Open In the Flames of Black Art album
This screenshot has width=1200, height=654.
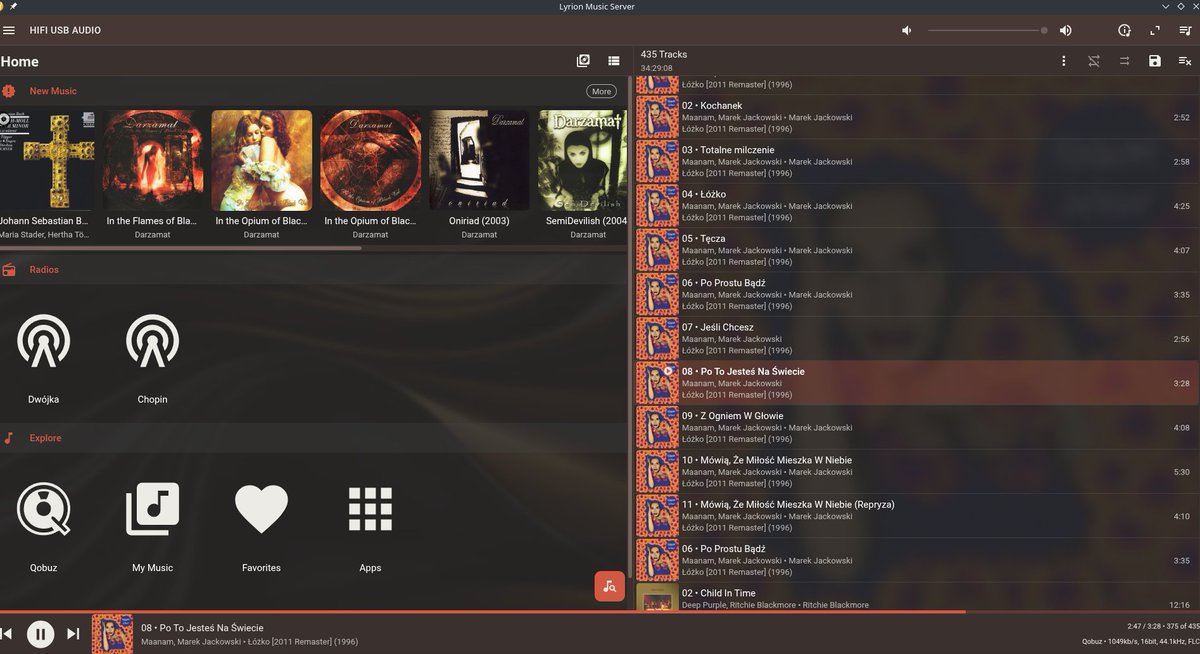(152, 160)
